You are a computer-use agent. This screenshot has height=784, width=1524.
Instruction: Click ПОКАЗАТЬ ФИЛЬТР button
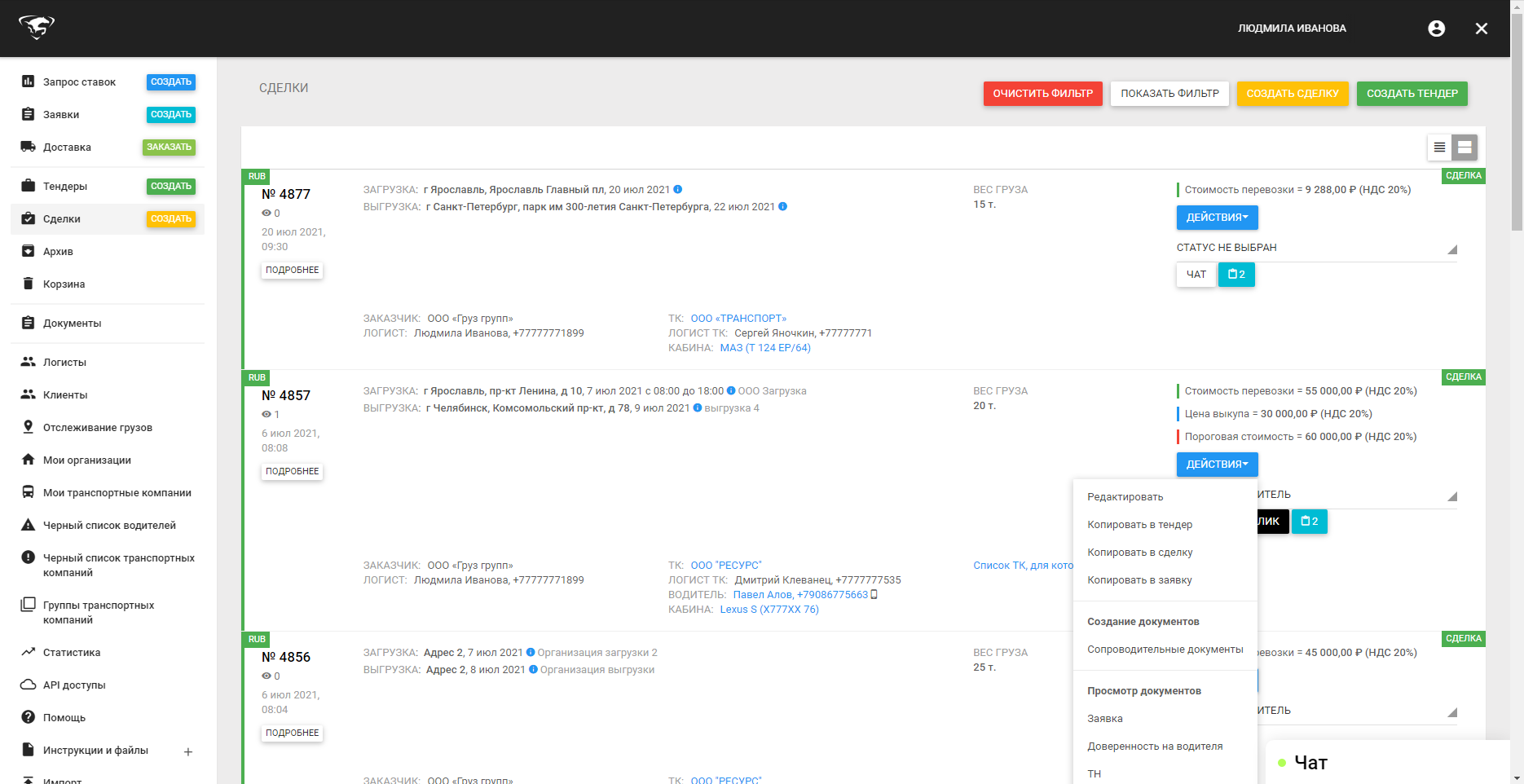point(1169,94)
